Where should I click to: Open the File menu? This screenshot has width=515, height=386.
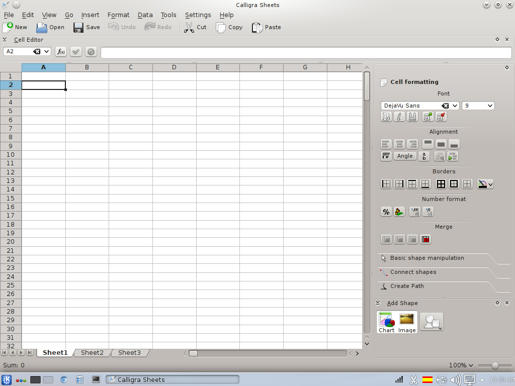9,15
